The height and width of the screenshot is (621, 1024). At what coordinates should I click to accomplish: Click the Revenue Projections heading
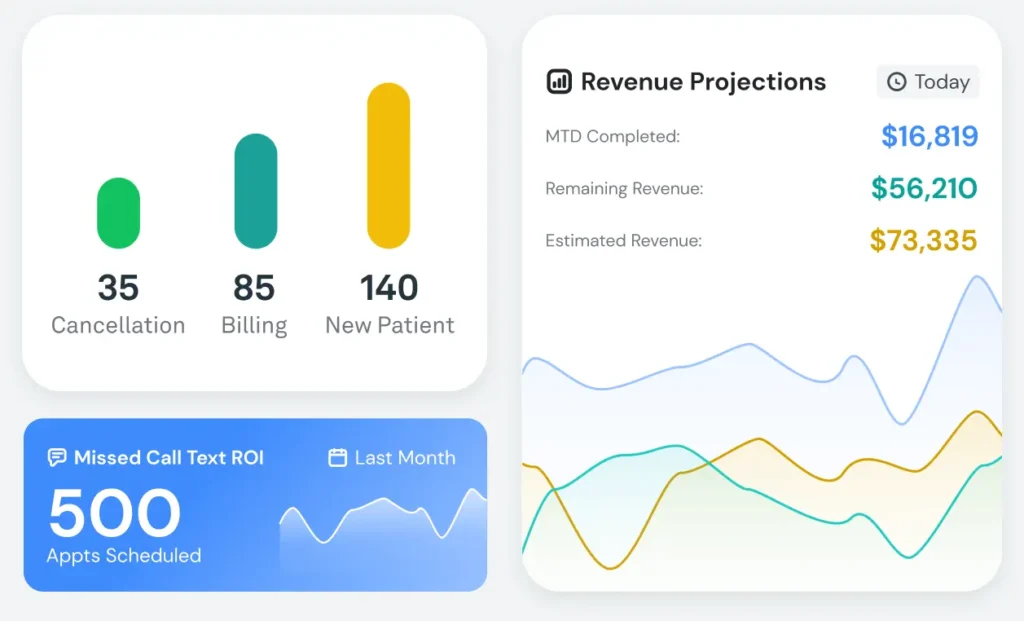(x=703, y=82)
